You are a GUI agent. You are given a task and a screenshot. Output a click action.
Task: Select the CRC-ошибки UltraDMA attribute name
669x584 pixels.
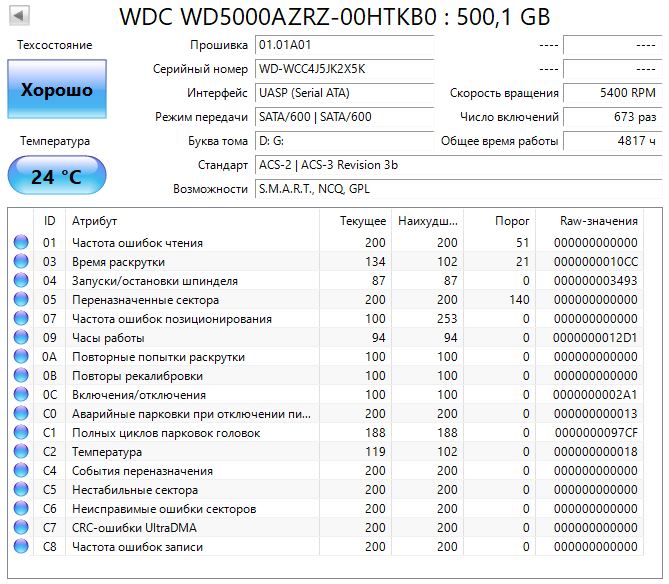coord(134,528)
